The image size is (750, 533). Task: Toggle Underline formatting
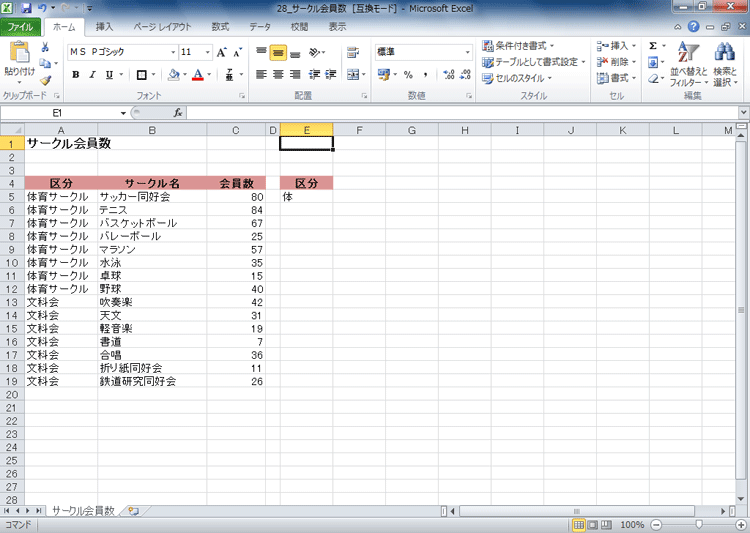(109, 75)
